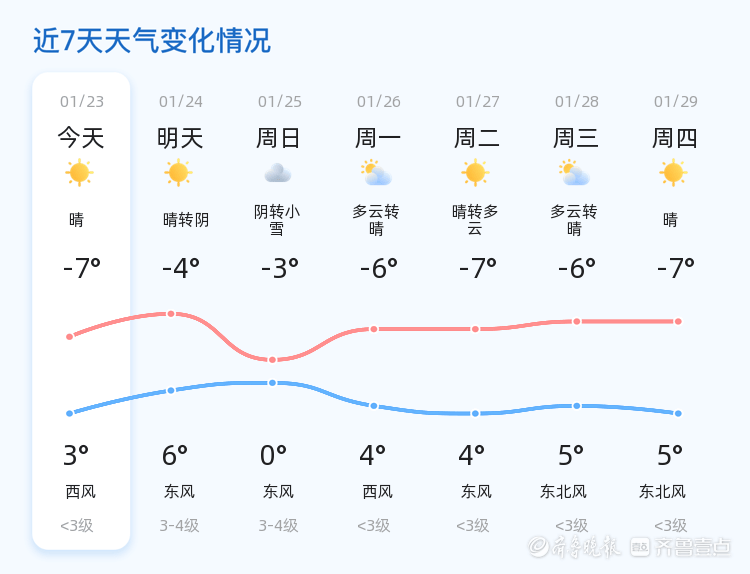Click the 周日 day label

pos(278,138)
